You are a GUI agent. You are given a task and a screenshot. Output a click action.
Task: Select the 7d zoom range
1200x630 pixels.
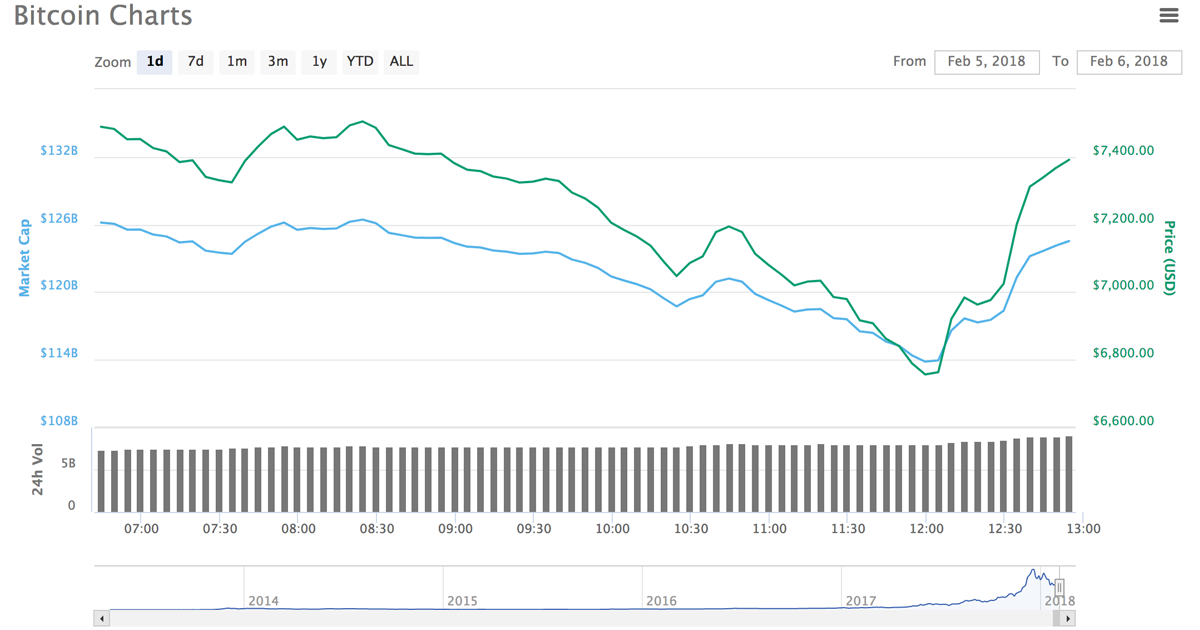pyautogui.click(x=196, y=61)
